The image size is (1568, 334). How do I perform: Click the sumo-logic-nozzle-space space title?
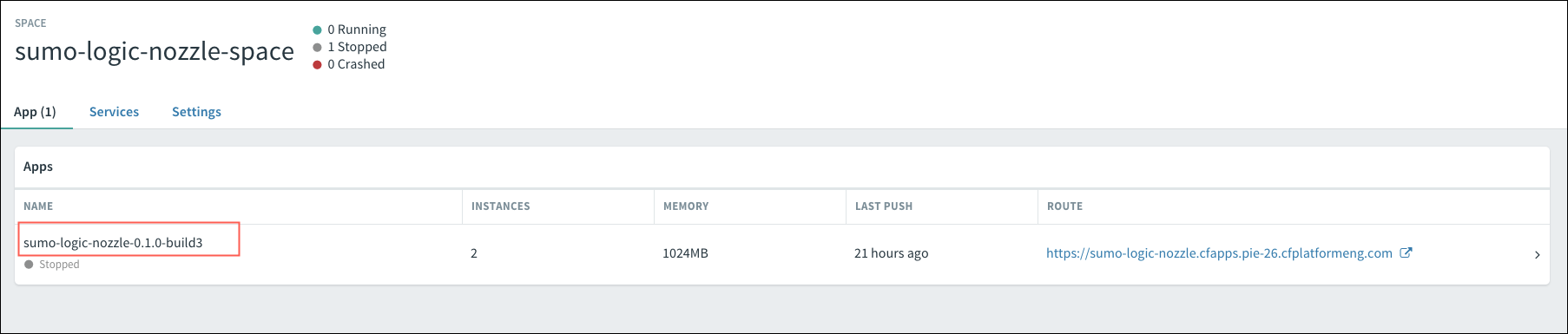155,51
